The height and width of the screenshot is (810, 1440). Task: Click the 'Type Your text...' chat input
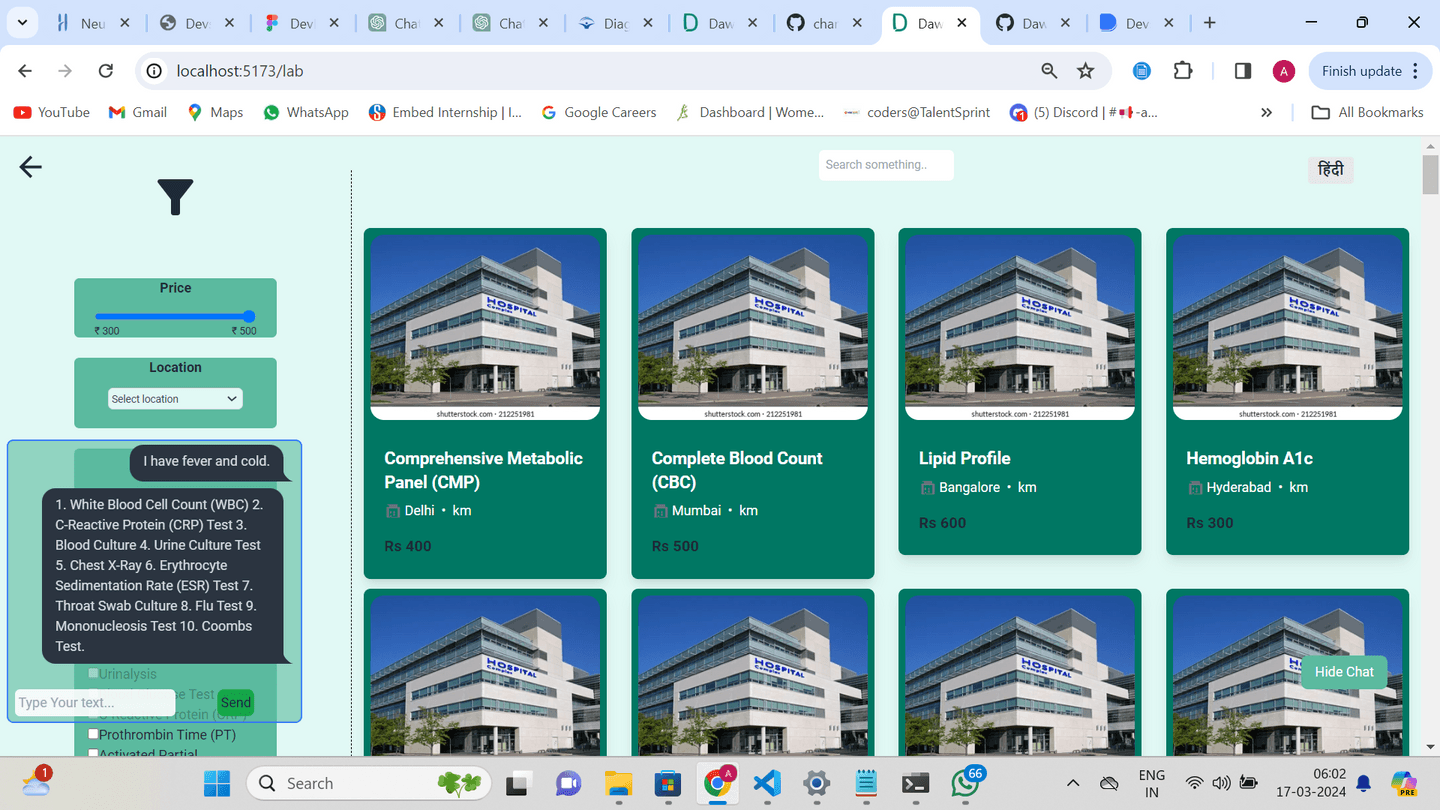[95, 703]
